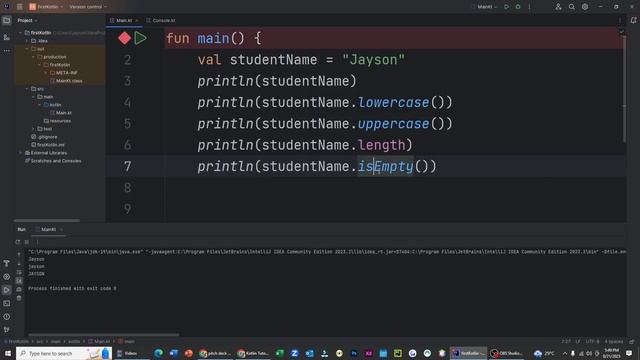Open the Build tool window hammer
Viewport: 640px width, 360px height.
7,264
